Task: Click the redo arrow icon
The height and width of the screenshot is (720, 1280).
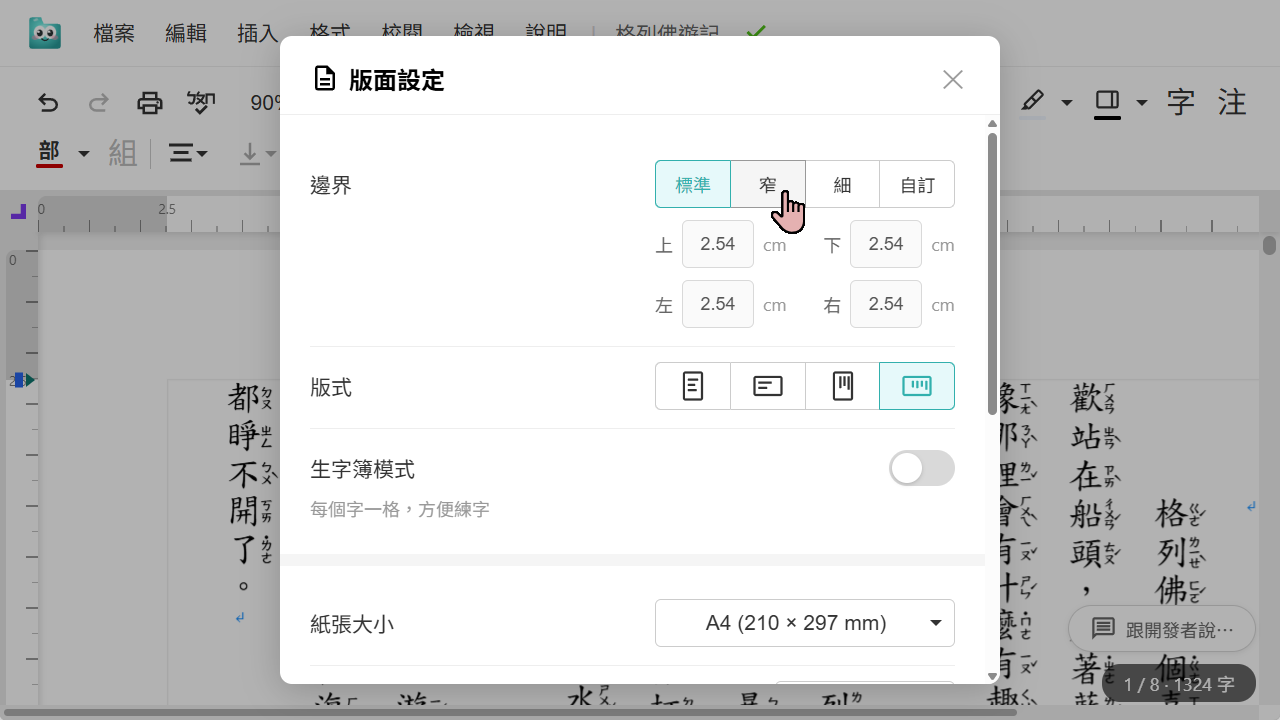Action: pyautogui.click(x=99, y=102)
